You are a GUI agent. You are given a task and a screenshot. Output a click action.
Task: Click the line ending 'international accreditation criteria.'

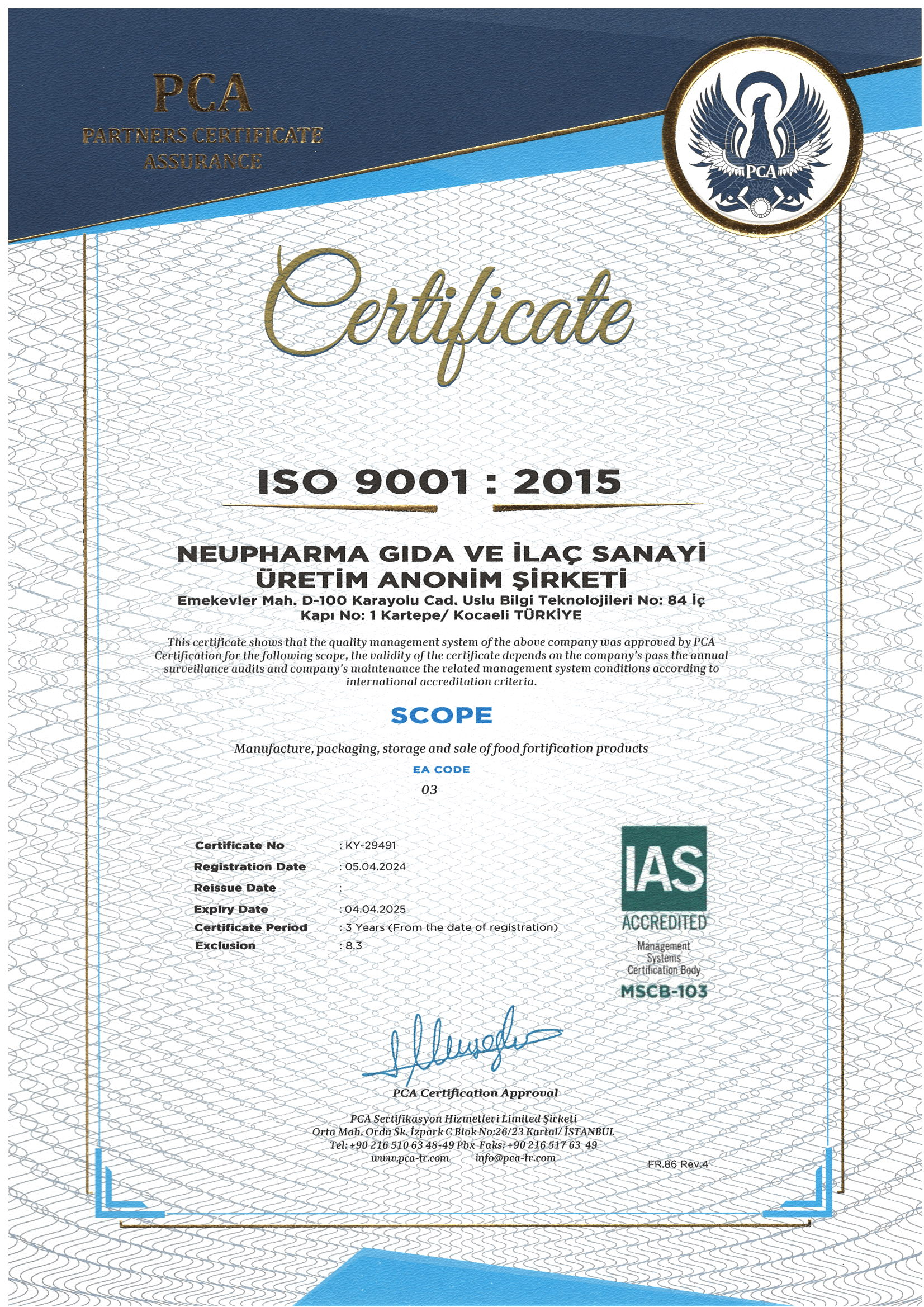coord(441,681)
